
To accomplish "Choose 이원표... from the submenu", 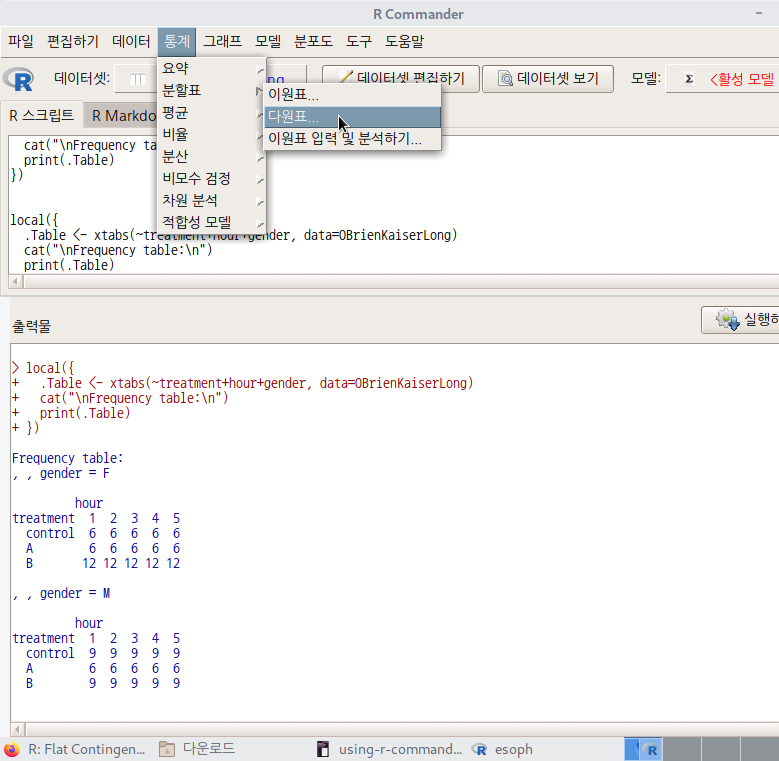I will click(x=352, y=94).
